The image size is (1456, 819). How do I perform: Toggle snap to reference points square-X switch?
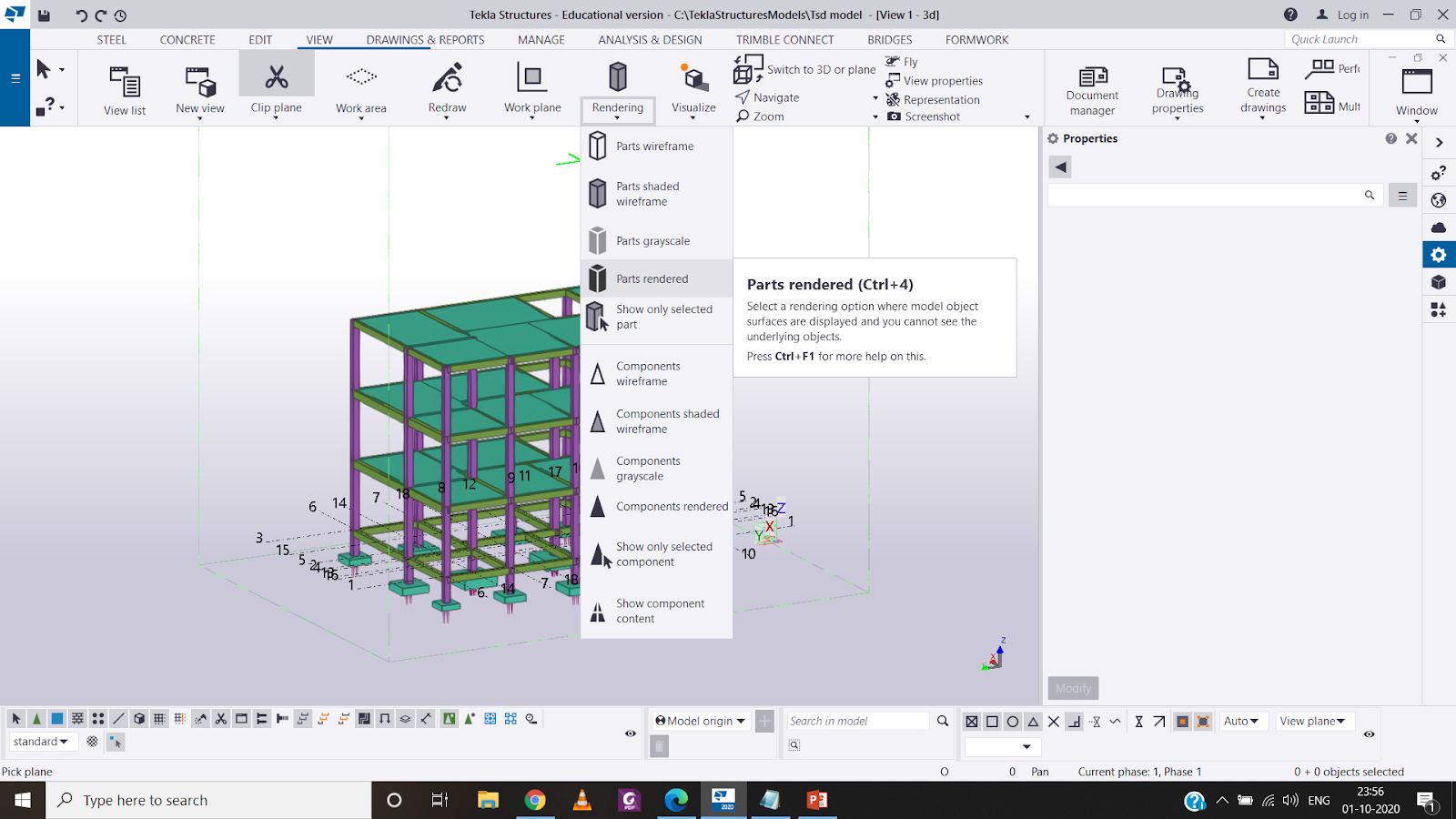click(972, 722)
